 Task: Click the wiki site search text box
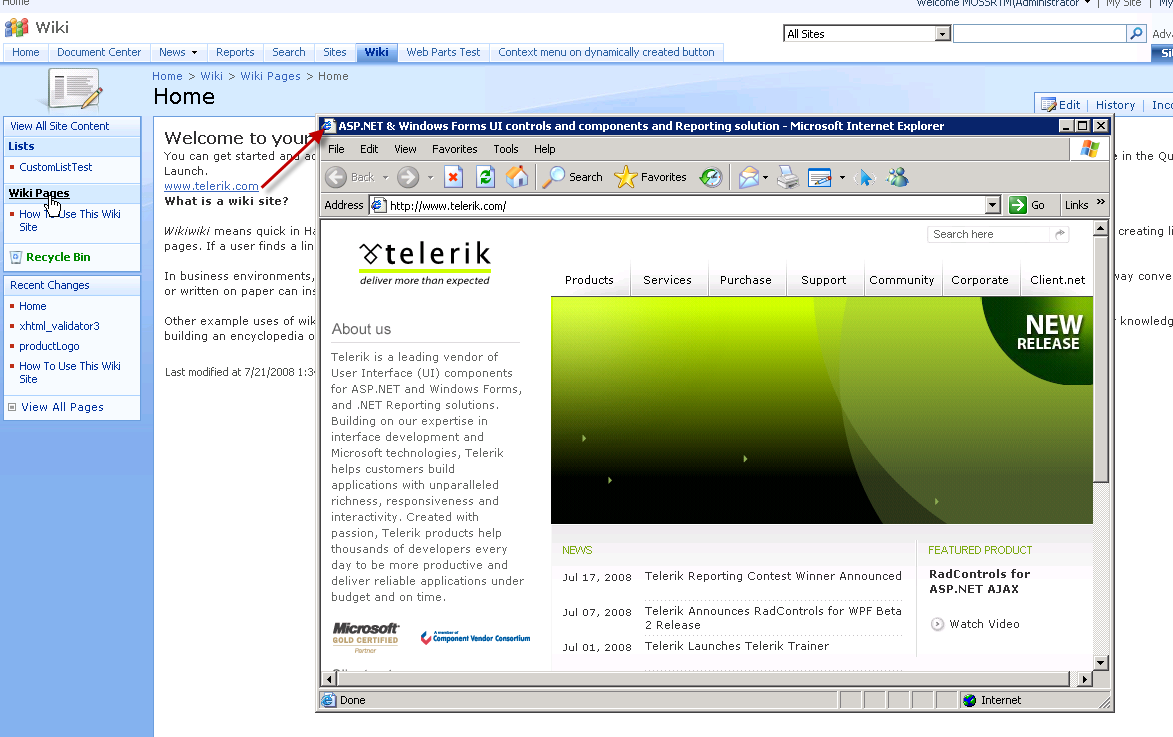click(1040, 34)
